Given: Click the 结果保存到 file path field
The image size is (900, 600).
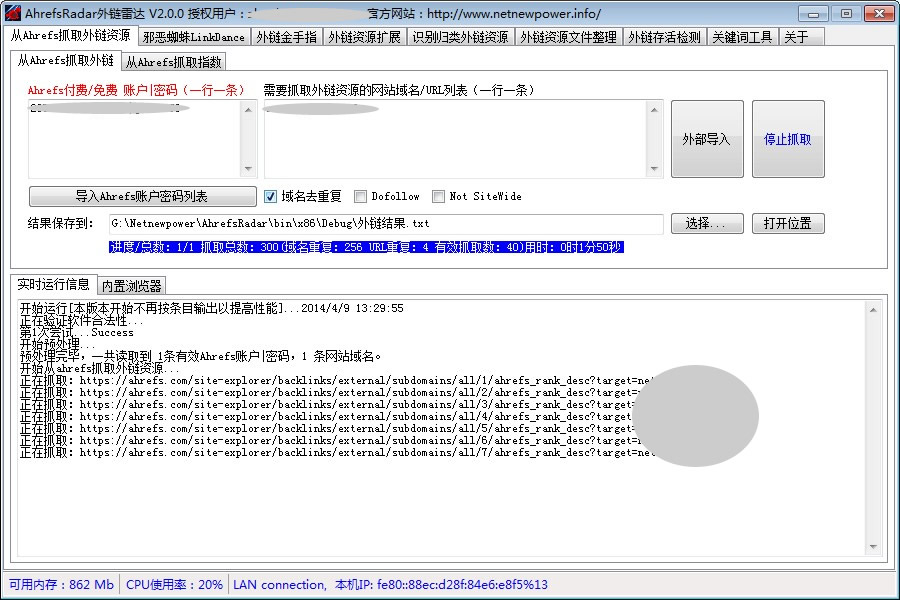Looking at the screenshot, I should pyautogui.click(x=386, y=224).
